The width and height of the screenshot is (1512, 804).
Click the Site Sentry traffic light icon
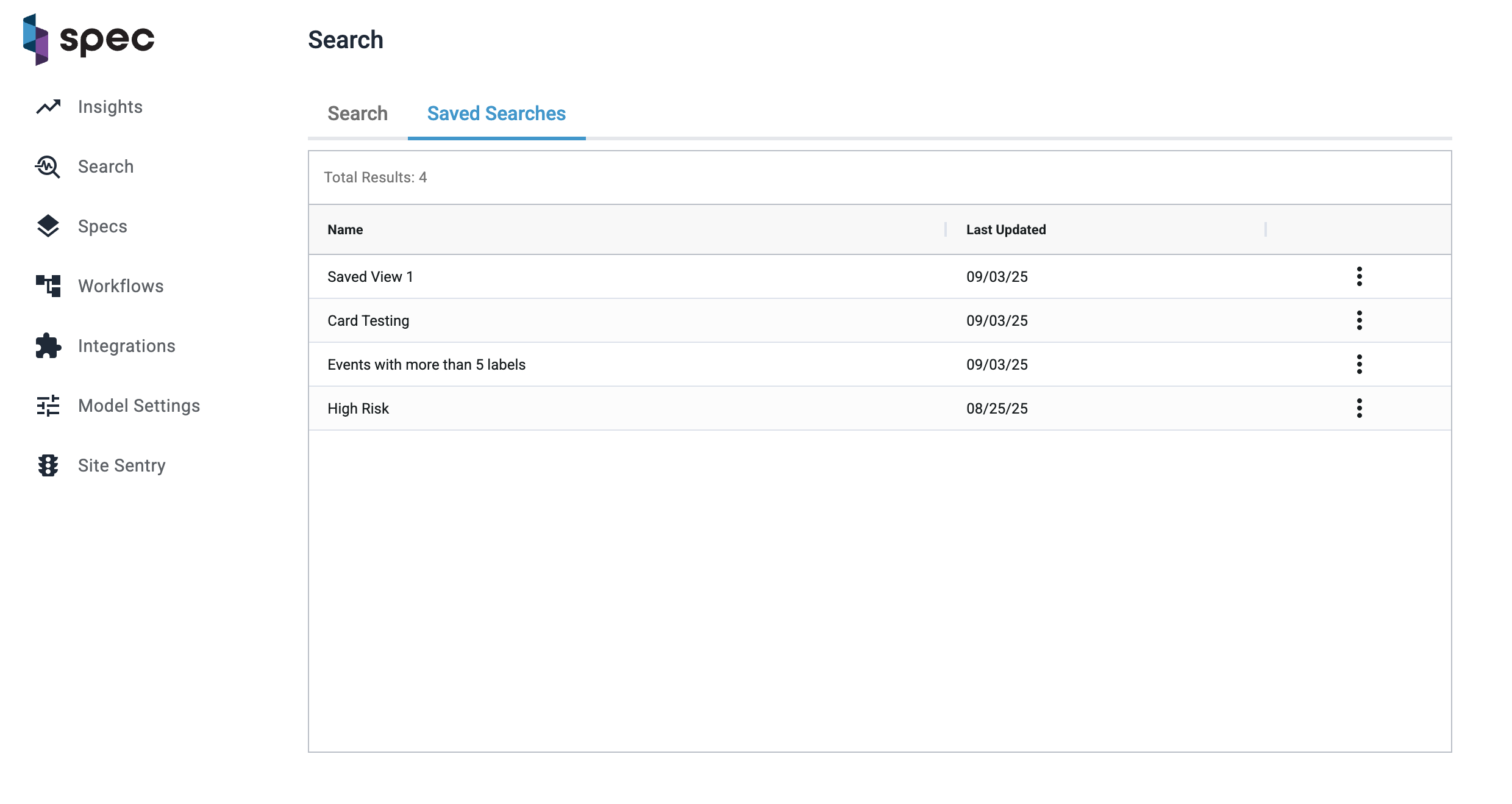pyautogui.click(x=48, y=465)
